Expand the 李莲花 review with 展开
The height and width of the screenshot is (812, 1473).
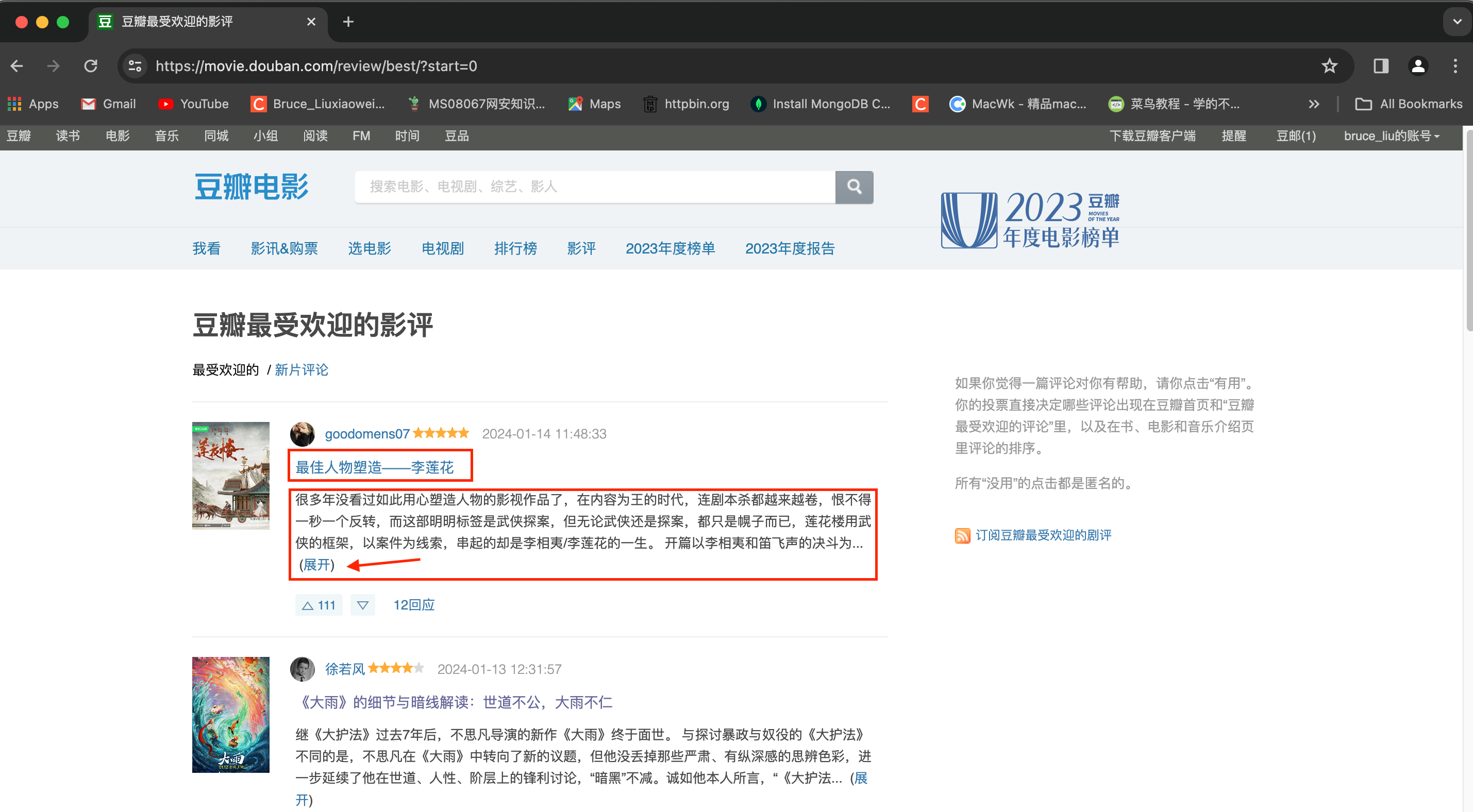(317, 565)
